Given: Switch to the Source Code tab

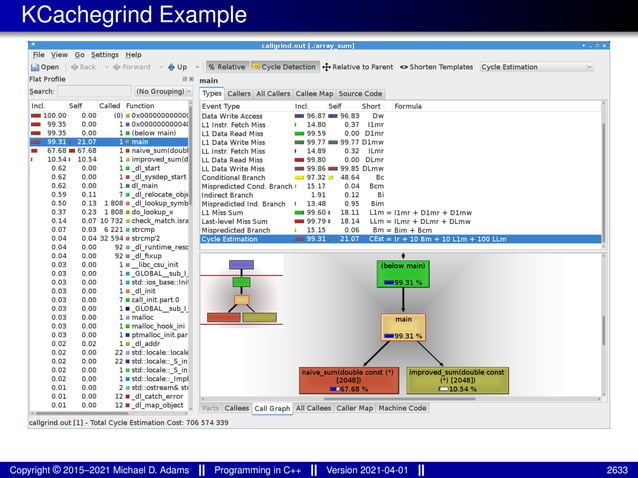Looking at the screenshot, I should [x=360, y=94].
